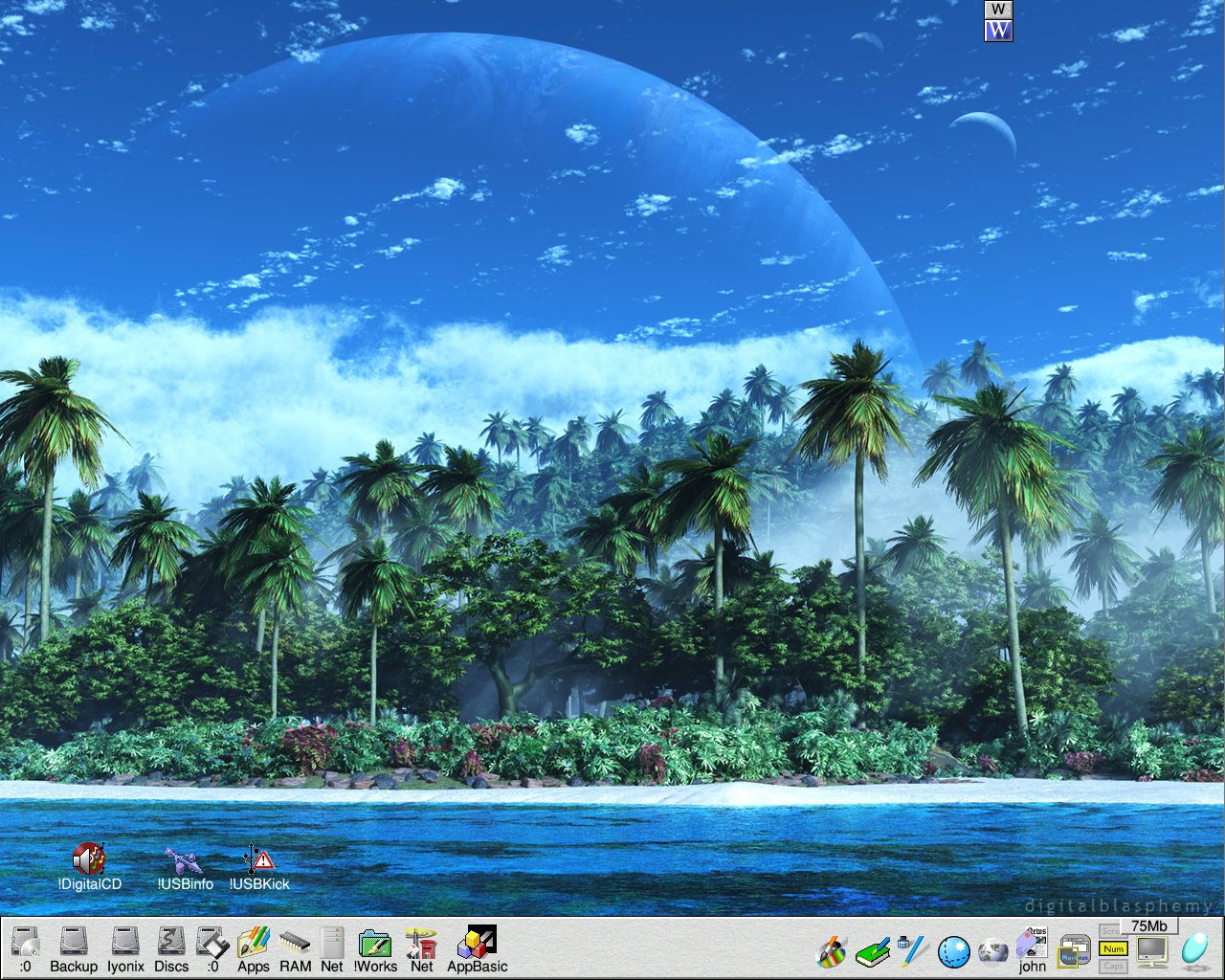Toggle the Caps lock indicator

[x=1113, y=966]
